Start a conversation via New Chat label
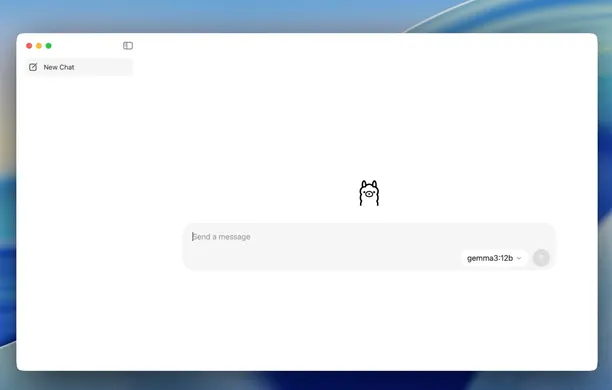This screenshot has height=390, width=612. [x=59, y=67]
